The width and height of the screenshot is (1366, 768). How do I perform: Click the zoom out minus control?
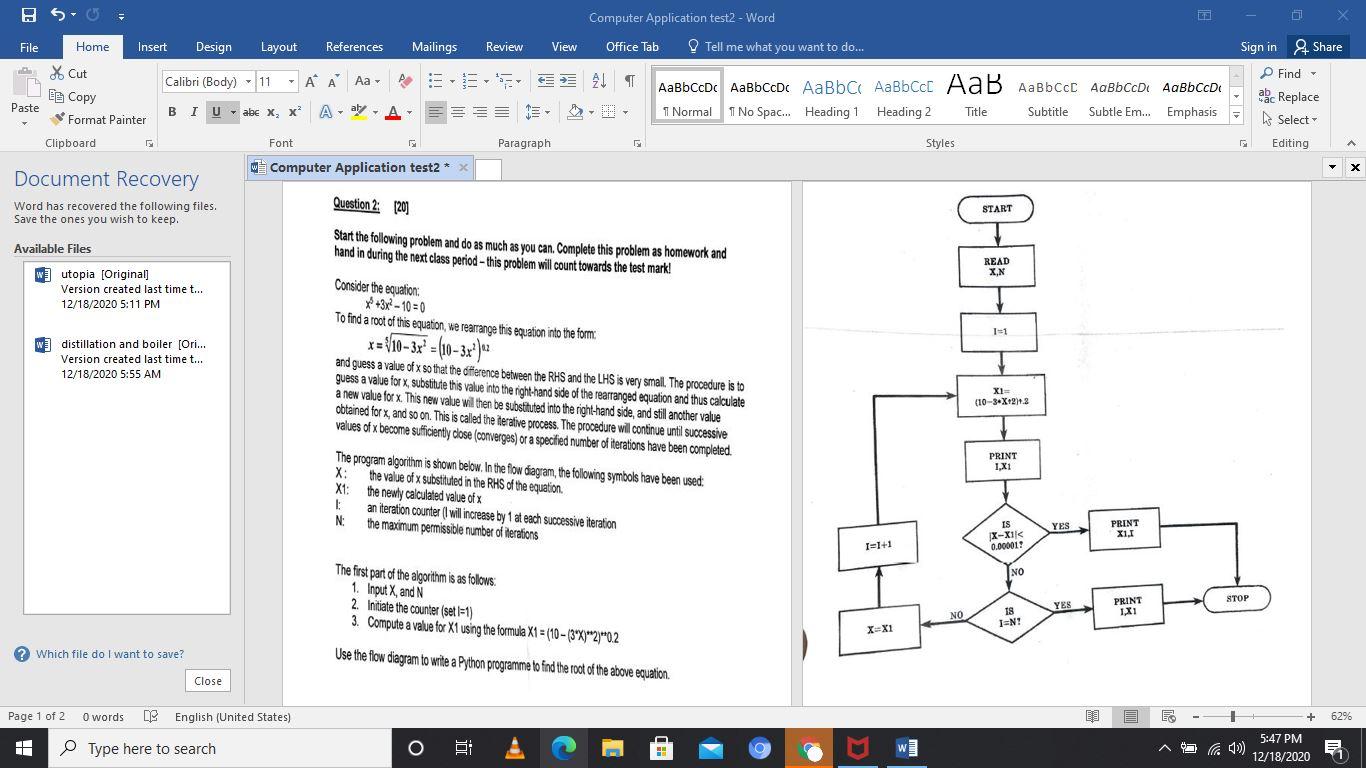1196,716
